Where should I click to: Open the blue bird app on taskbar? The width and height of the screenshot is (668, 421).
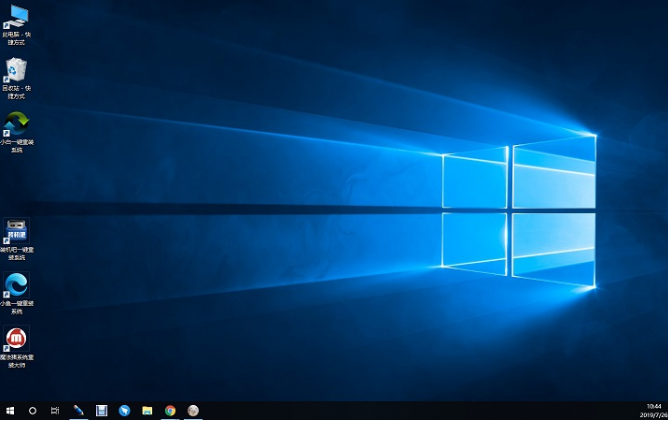(124, 411)
